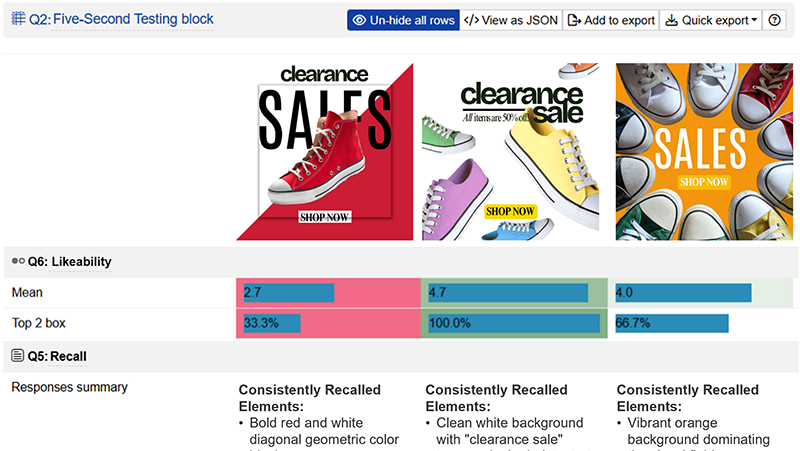Un-hide all rows with the eye button

(403, 20)
